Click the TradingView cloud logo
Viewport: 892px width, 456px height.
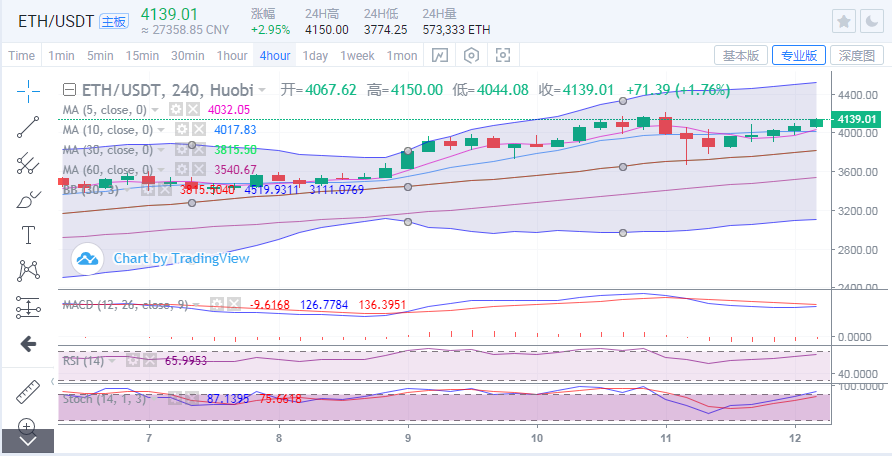click(x=87, y=259)
